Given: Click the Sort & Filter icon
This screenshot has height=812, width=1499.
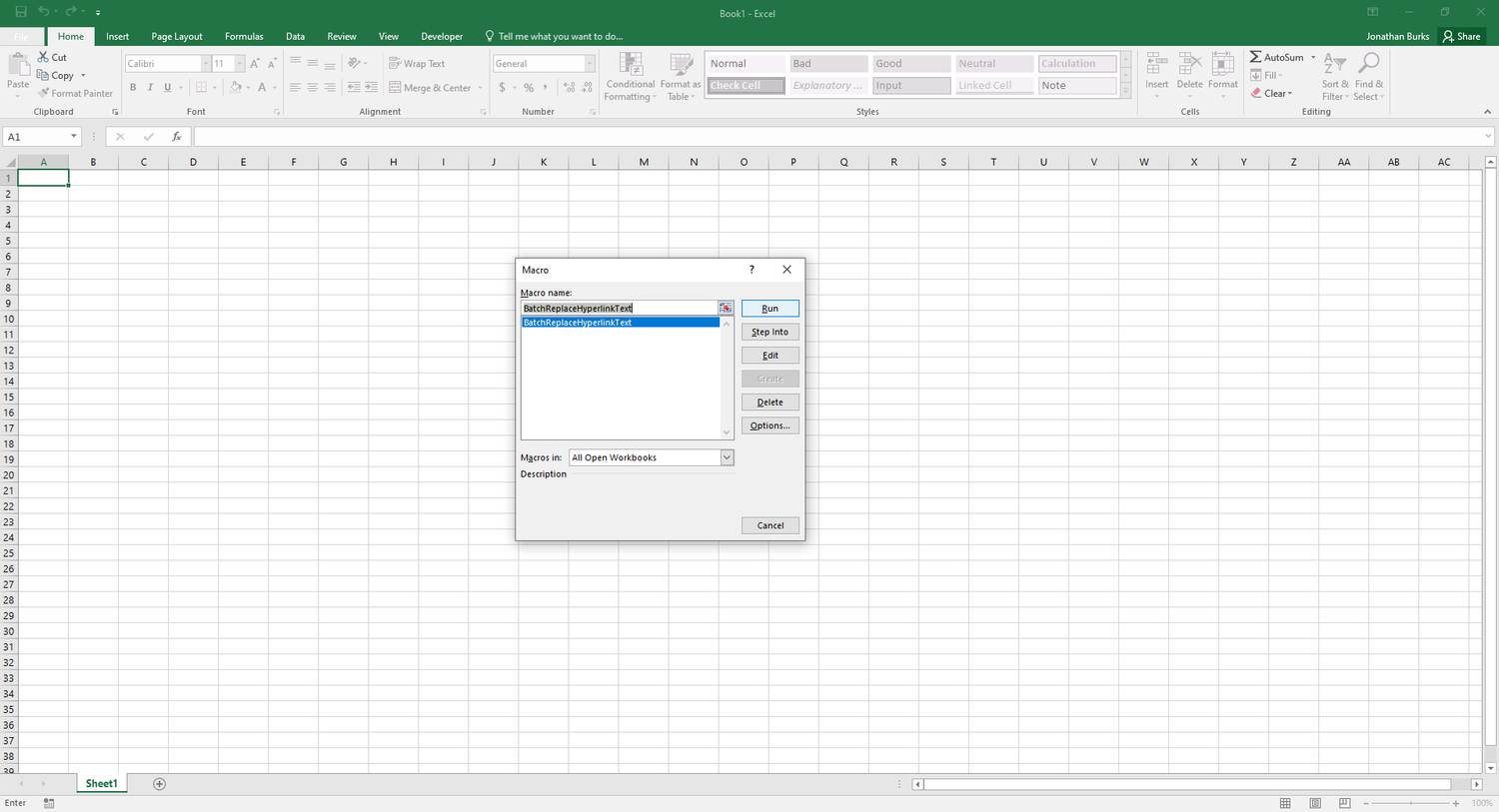Looking at the screenshot, I should 1334,64.
